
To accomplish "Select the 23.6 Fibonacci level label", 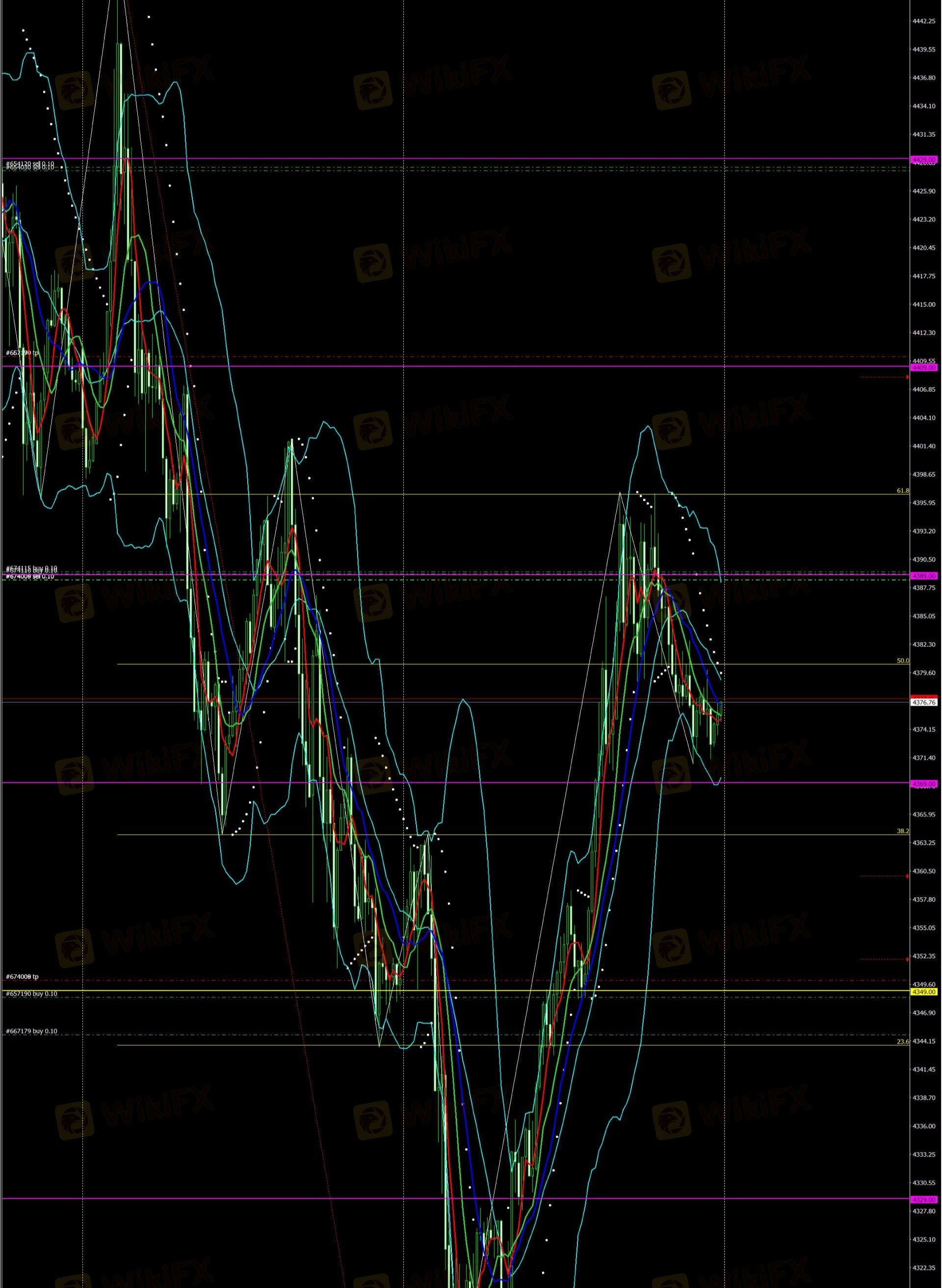I will coord(903,1041).
